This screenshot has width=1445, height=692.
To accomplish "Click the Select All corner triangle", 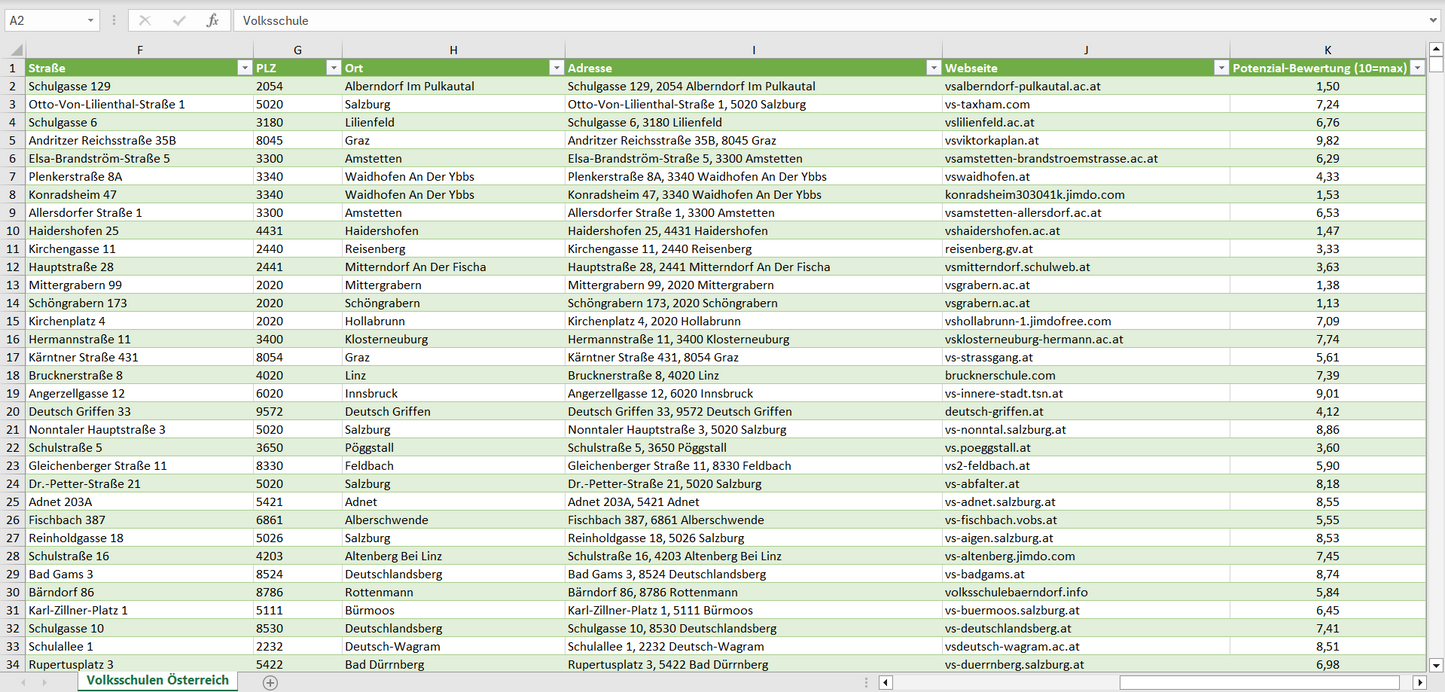I will [x=15, y=50].
